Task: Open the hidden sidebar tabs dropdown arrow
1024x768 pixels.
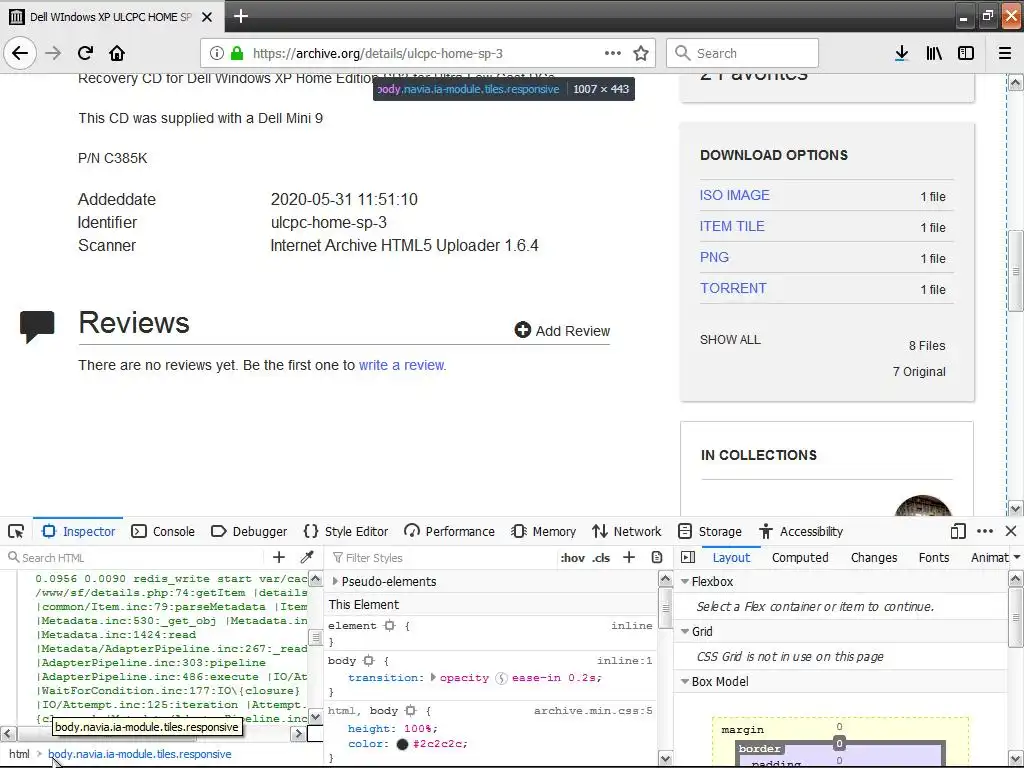Action: pos(1017,557)
